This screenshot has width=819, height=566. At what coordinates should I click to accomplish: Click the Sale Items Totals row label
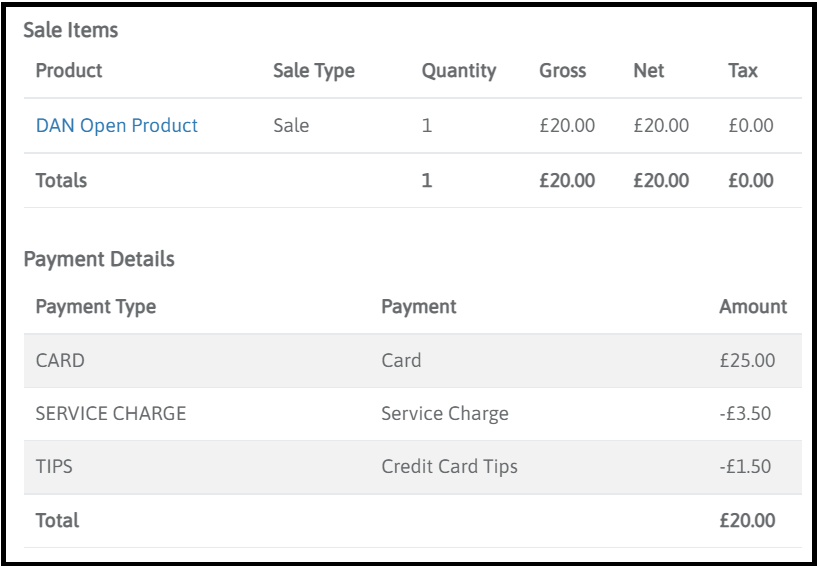[x=61, y=181]
